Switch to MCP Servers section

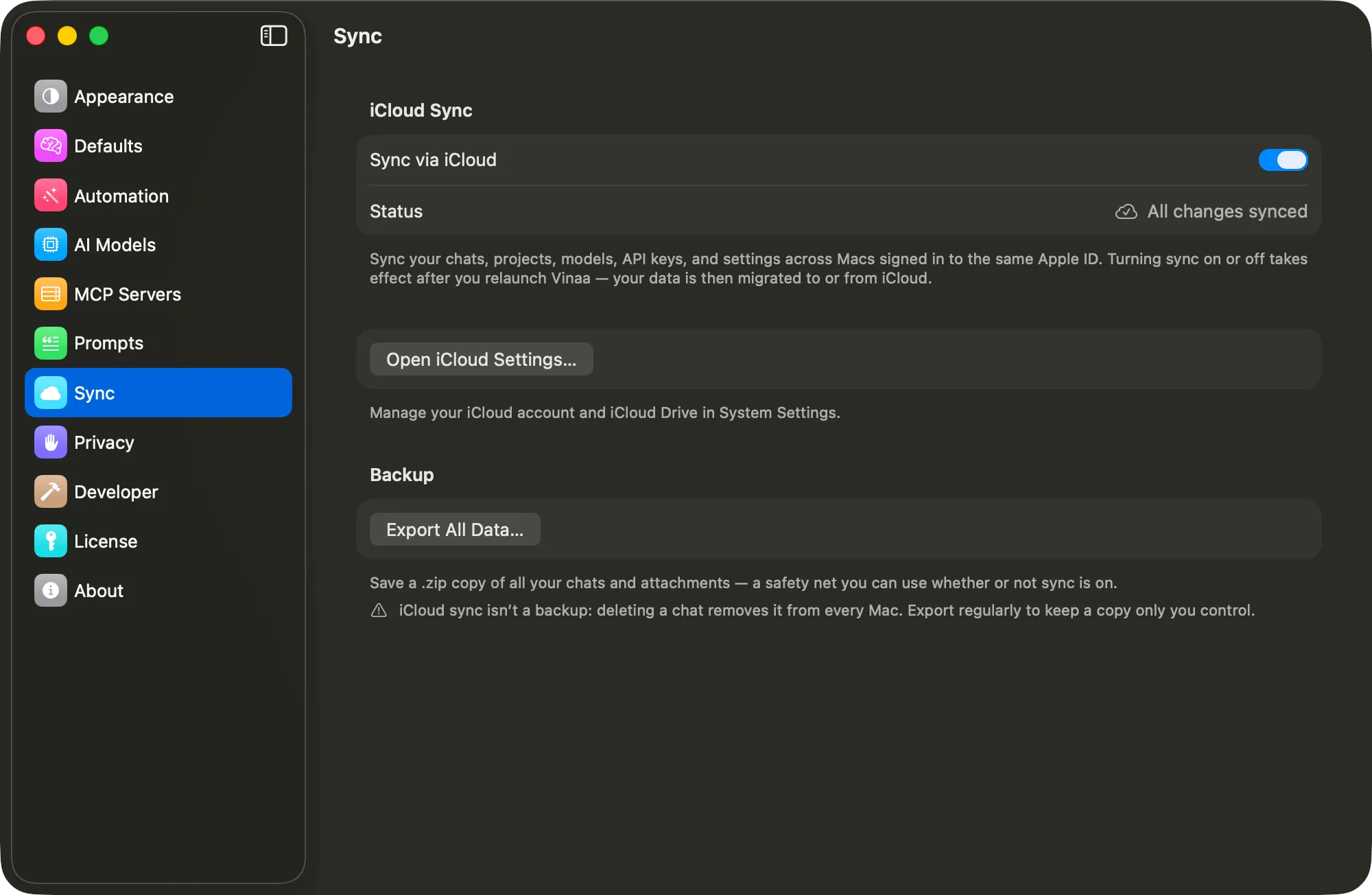click(158, 294)
